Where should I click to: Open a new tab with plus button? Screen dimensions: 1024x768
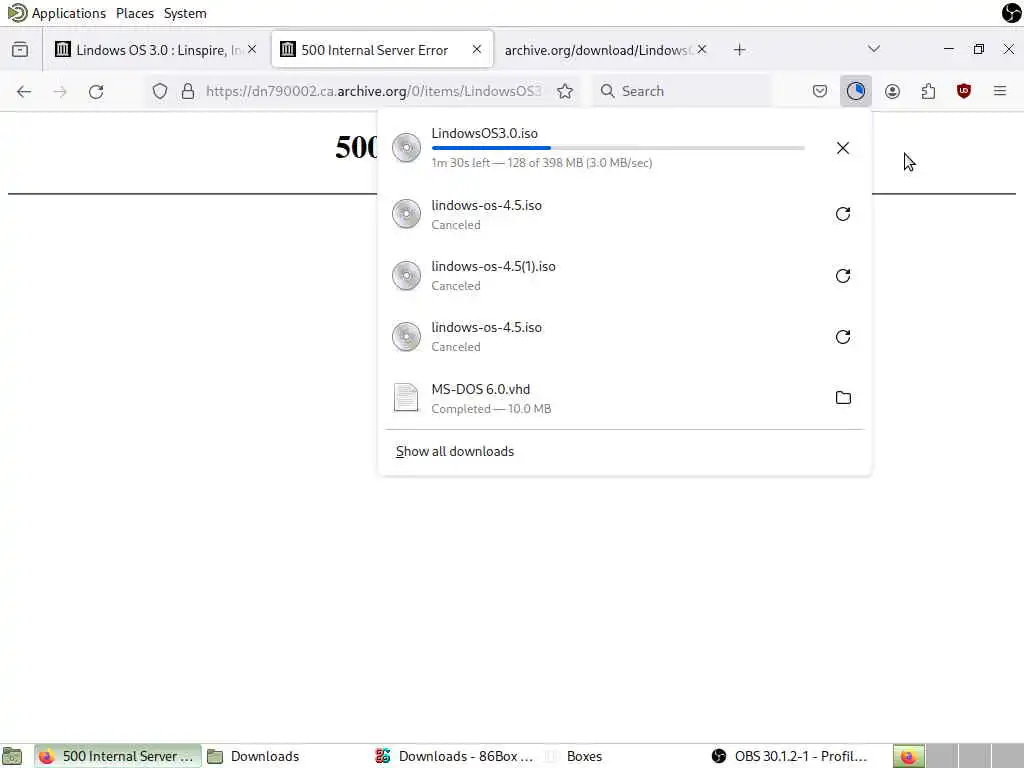click(739, 50)
